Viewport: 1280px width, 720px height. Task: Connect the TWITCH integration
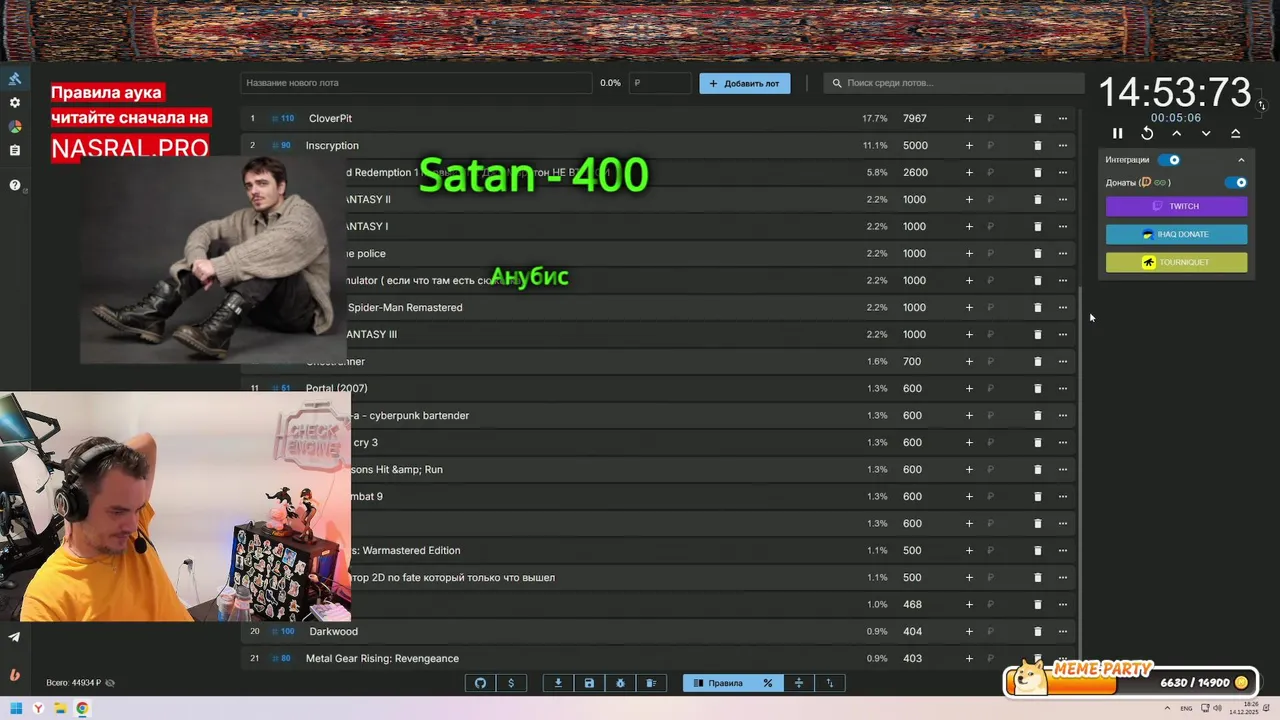click(x=1176, y=206)
